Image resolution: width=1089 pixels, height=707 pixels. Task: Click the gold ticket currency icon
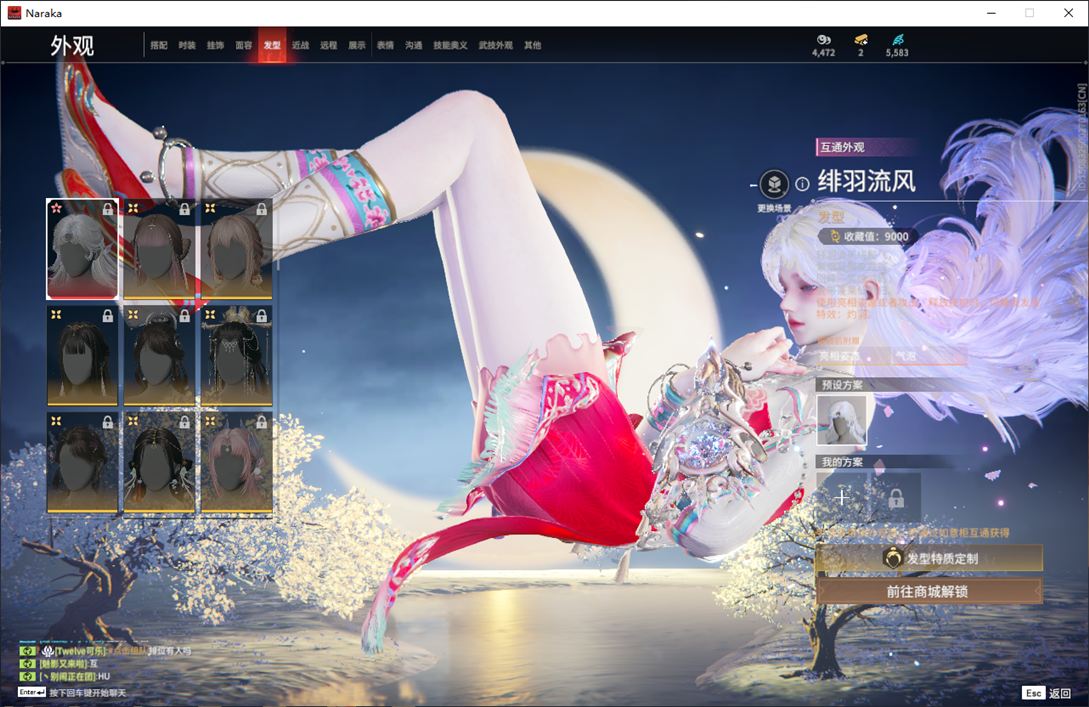[x=861, y=40]
